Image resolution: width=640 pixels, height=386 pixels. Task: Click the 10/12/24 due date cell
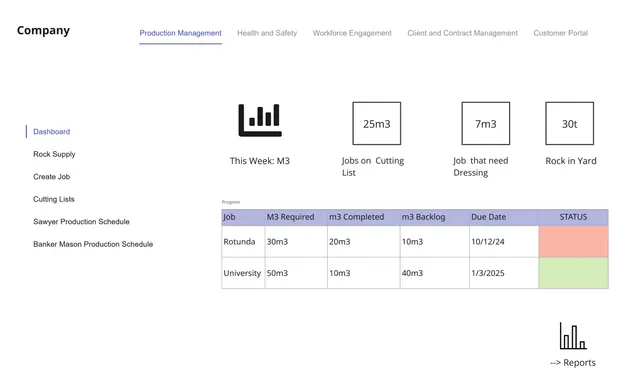[504, 242]
